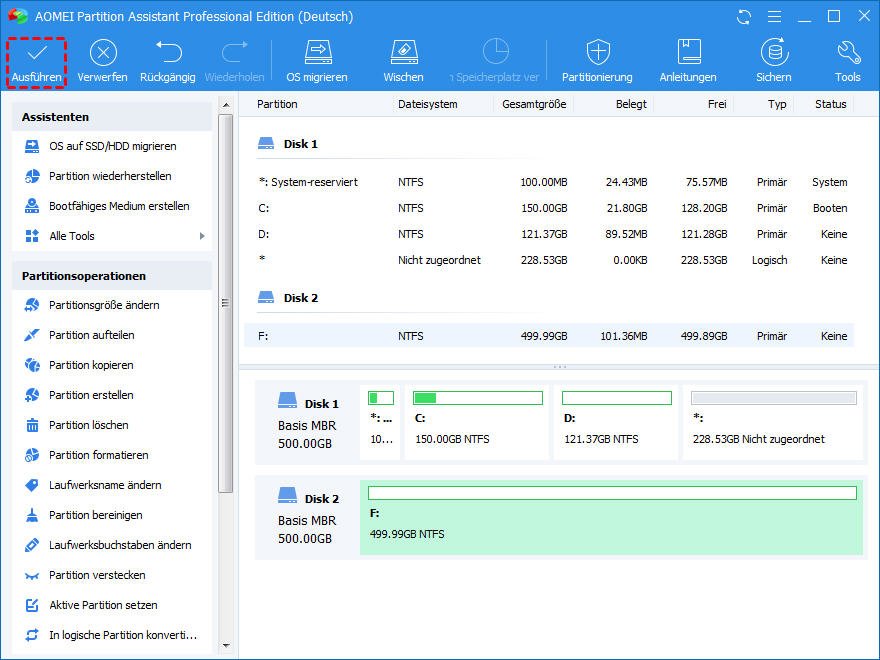The image size is (880, 660).
Task: Click the F: partition usage bar
Action: point(611,493)
